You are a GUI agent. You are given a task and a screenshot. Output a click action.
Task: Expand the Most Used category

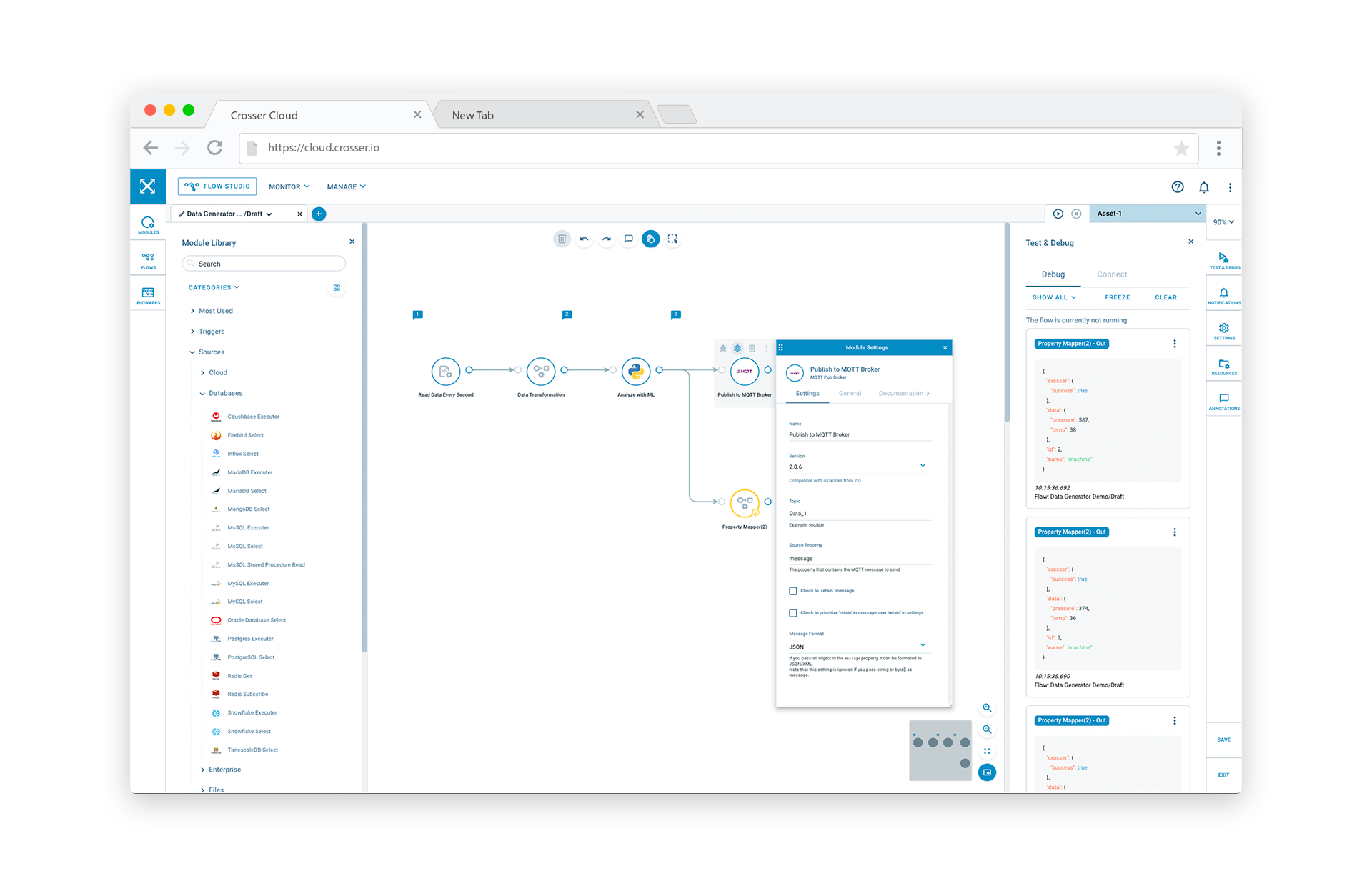tap(212, 311)
